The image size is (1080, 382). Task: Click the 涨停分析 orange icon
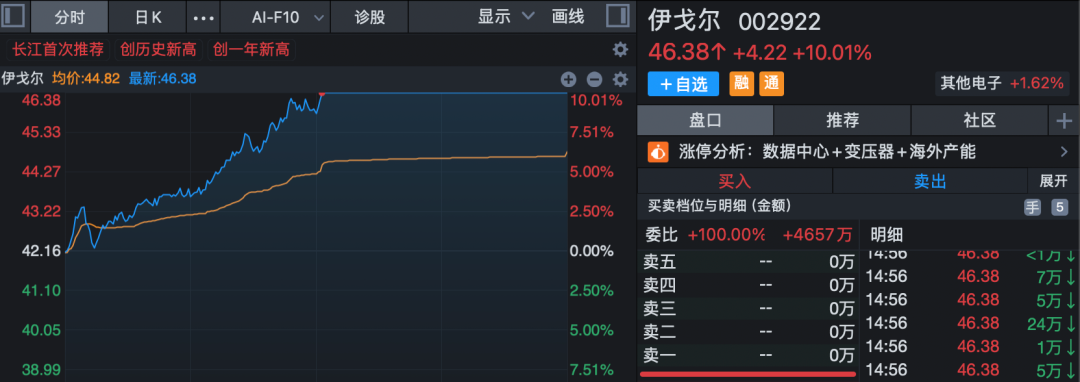tap(658, 151)
